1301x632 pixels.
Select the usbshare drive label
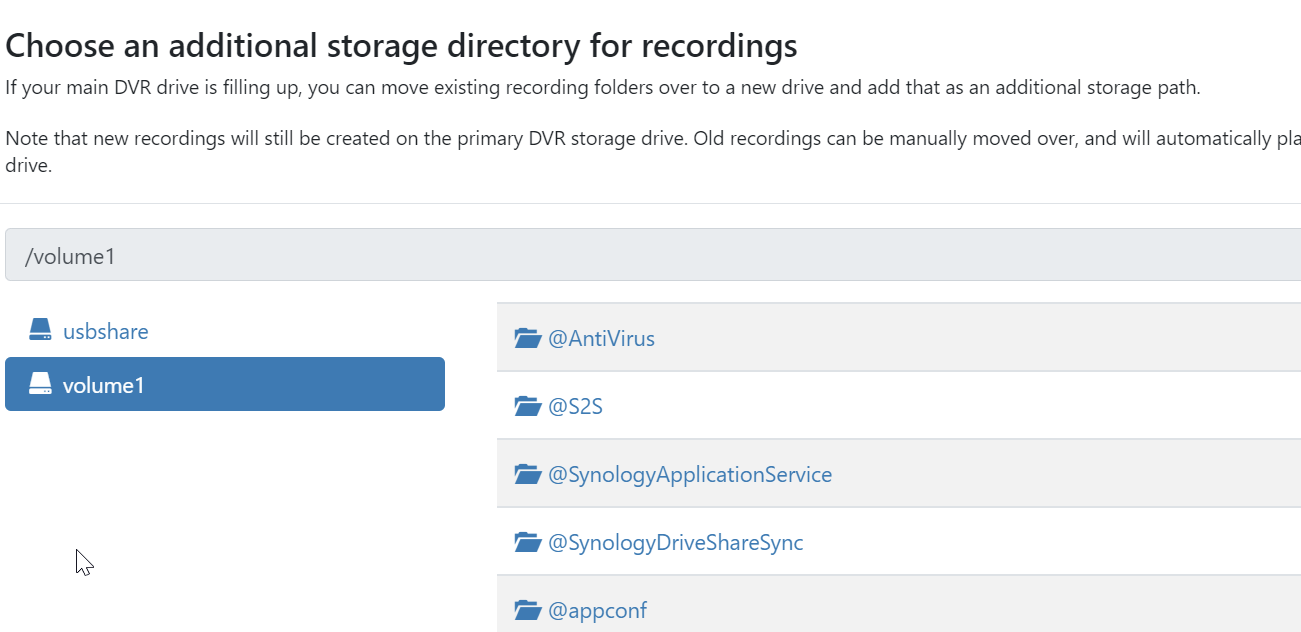click(x=106, y=331)
